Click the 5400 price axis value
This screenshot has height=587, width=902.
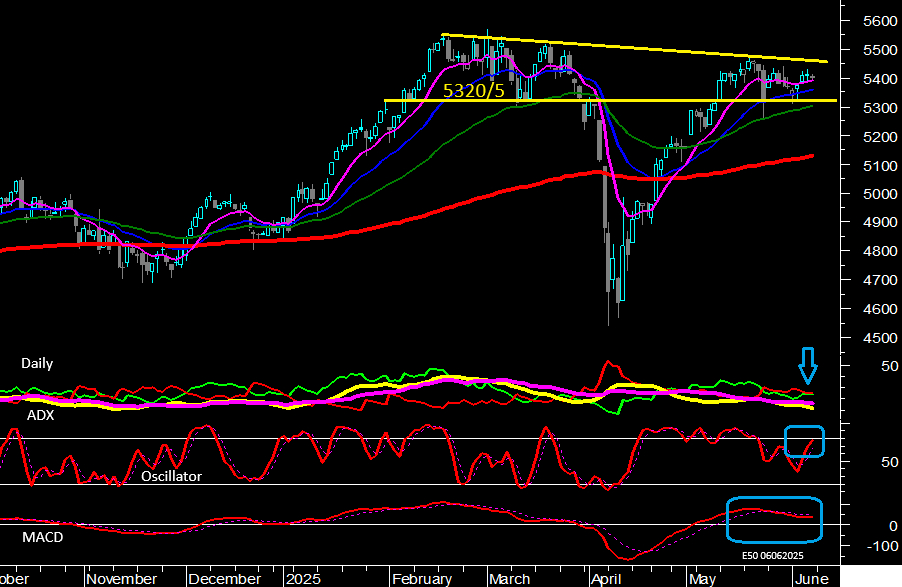click(880, 79)
